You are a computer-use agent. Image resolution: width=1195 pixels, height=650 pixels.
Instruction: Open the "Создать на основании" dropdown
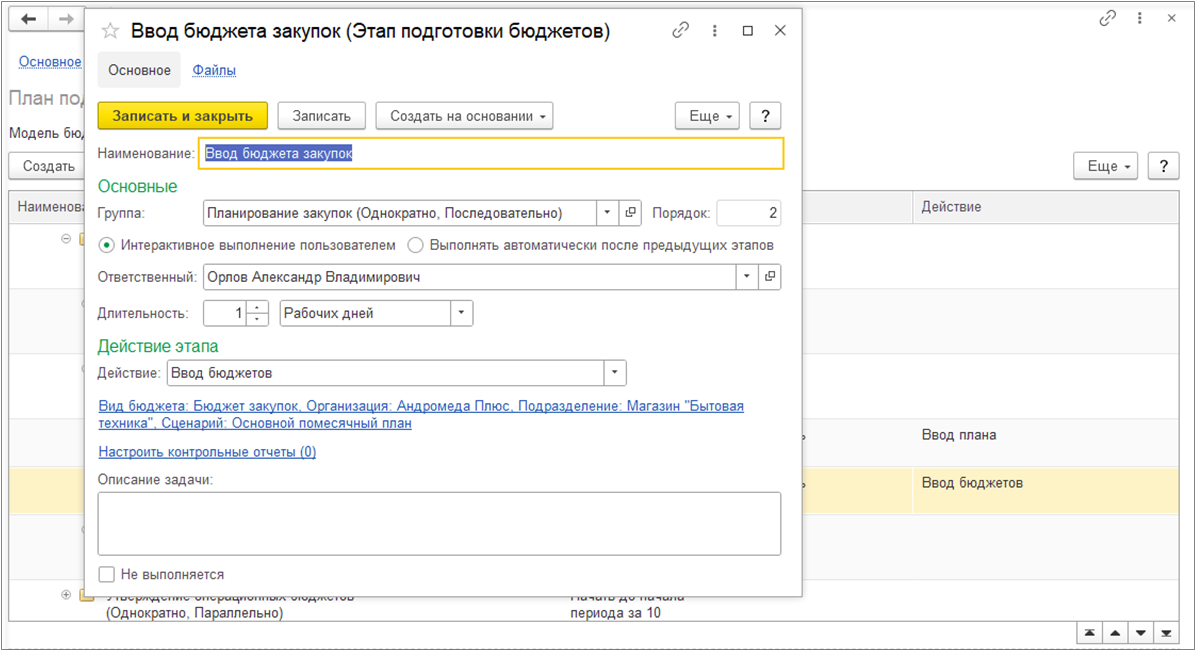tap(464, 116)
